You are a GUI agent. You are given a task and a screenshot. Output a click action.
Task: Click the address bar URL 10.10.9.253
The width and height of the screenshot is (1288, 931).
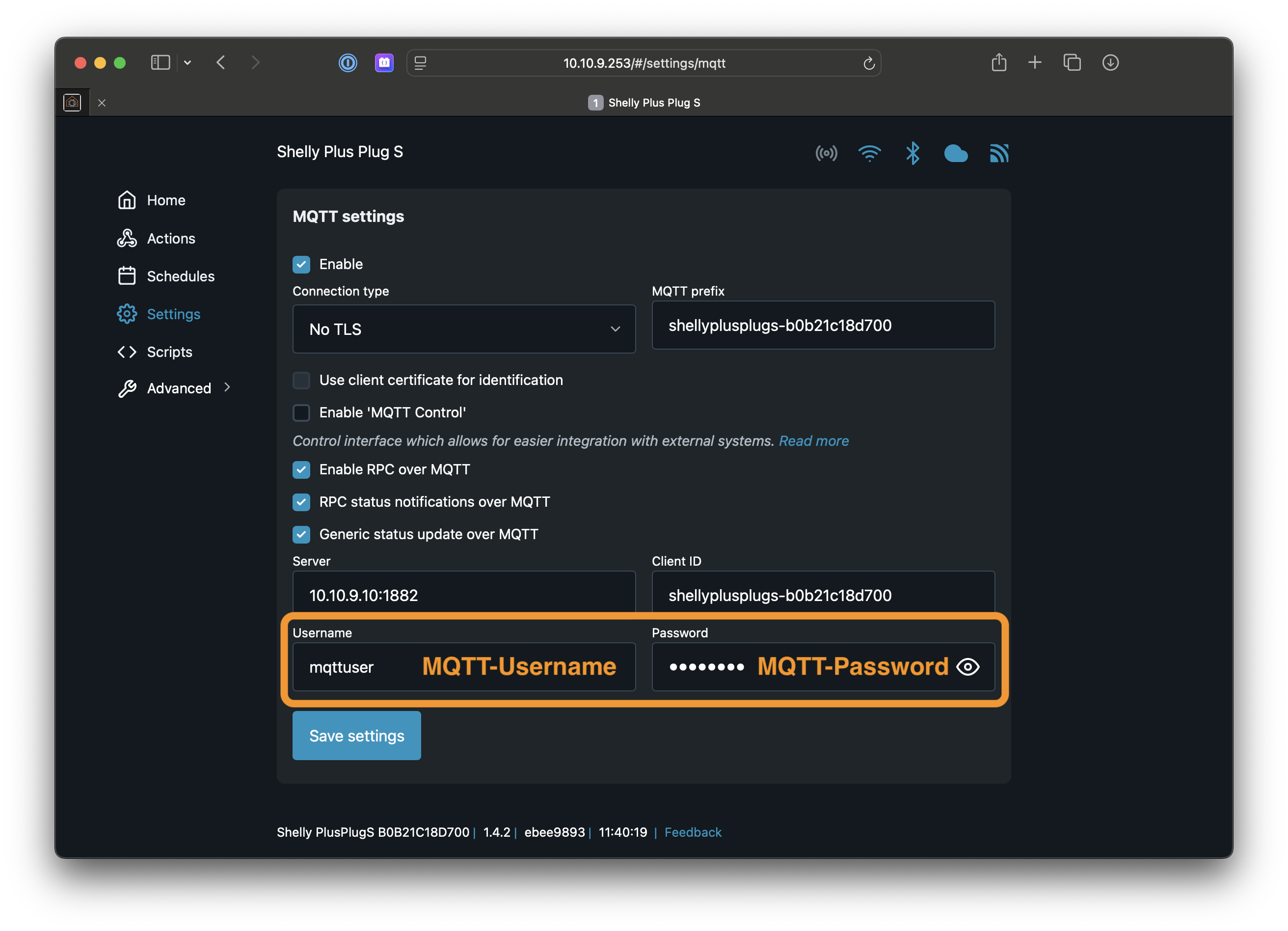644,63
